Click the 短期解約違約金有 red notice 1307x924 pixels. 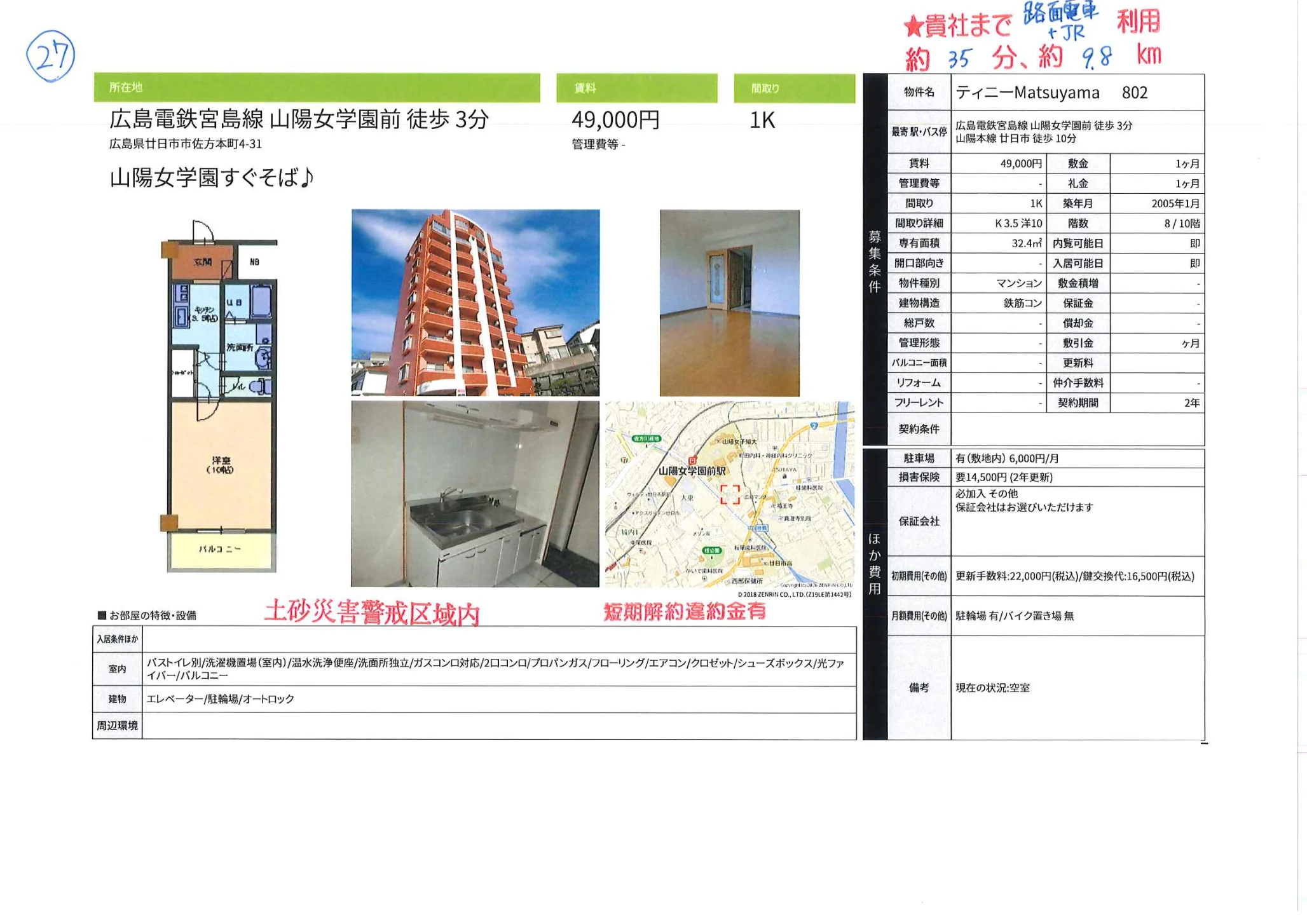(x=685, y=611)
